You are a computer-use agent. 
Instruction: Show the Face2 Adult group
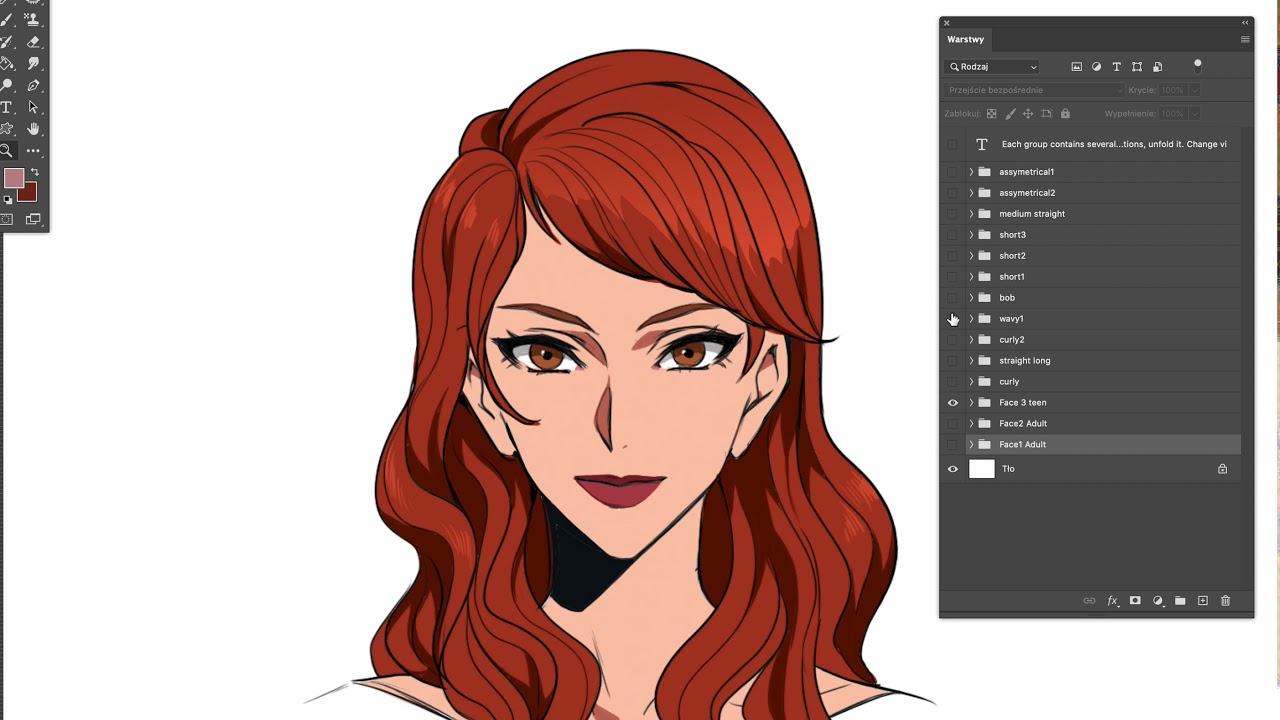[x=952, y=424]
